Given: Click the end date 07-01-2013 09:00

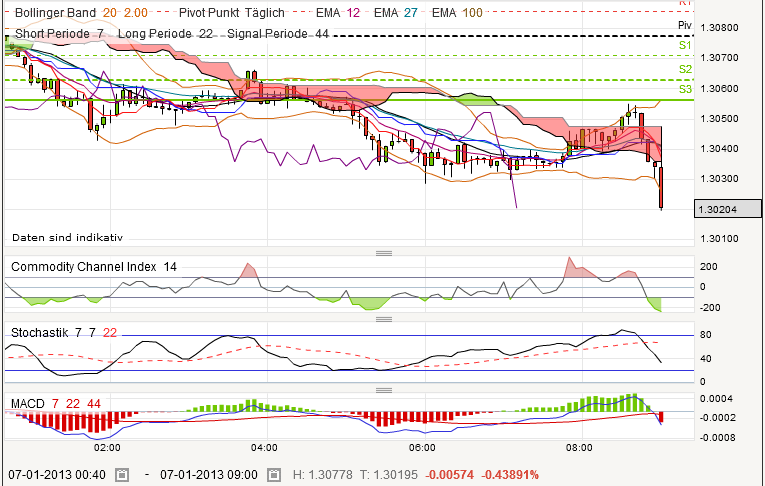Looking at the screenshot, I should (209, 474).
